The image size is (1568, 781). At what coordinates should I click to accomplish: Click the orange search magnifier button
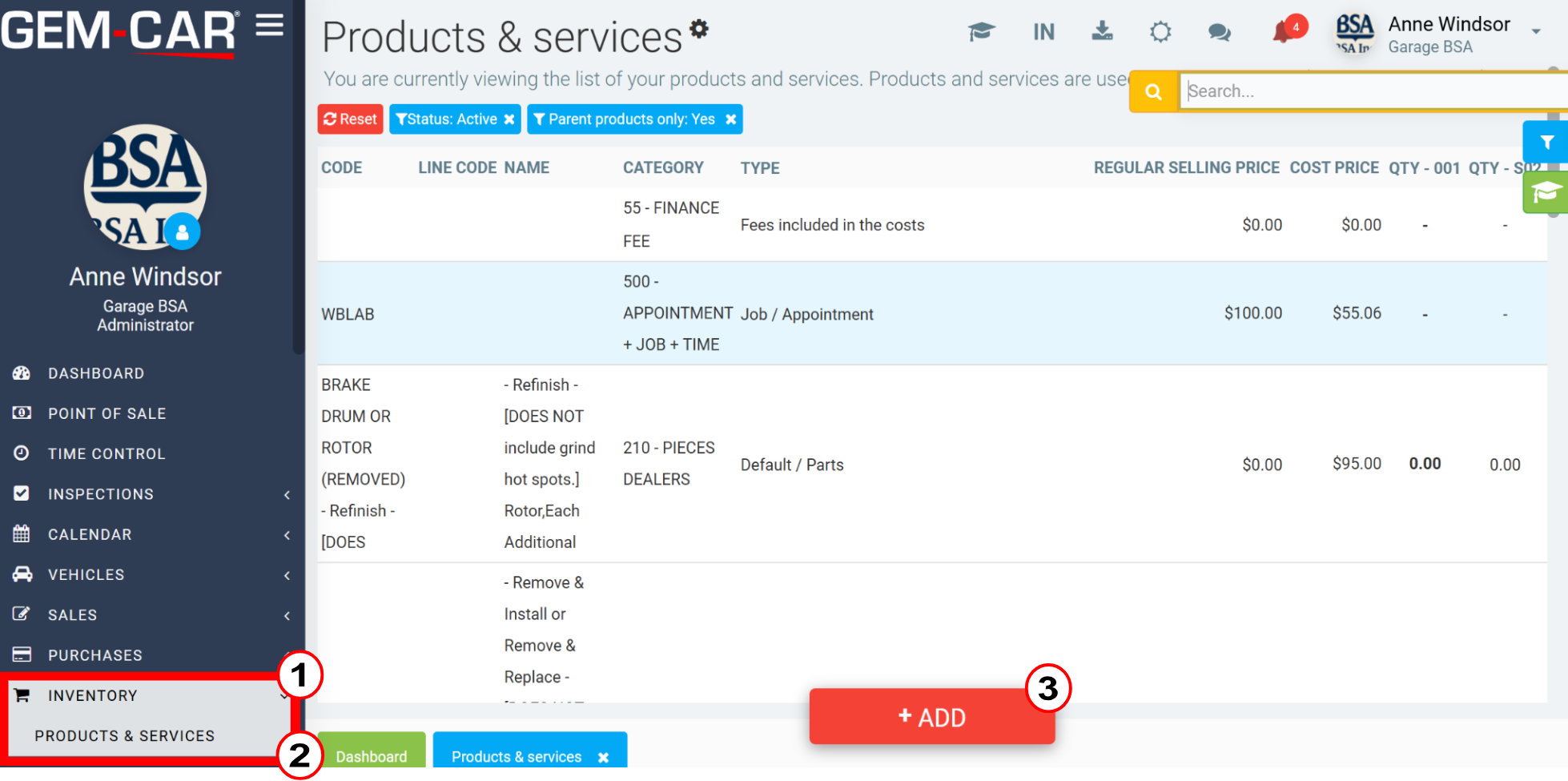[1153, 91]
